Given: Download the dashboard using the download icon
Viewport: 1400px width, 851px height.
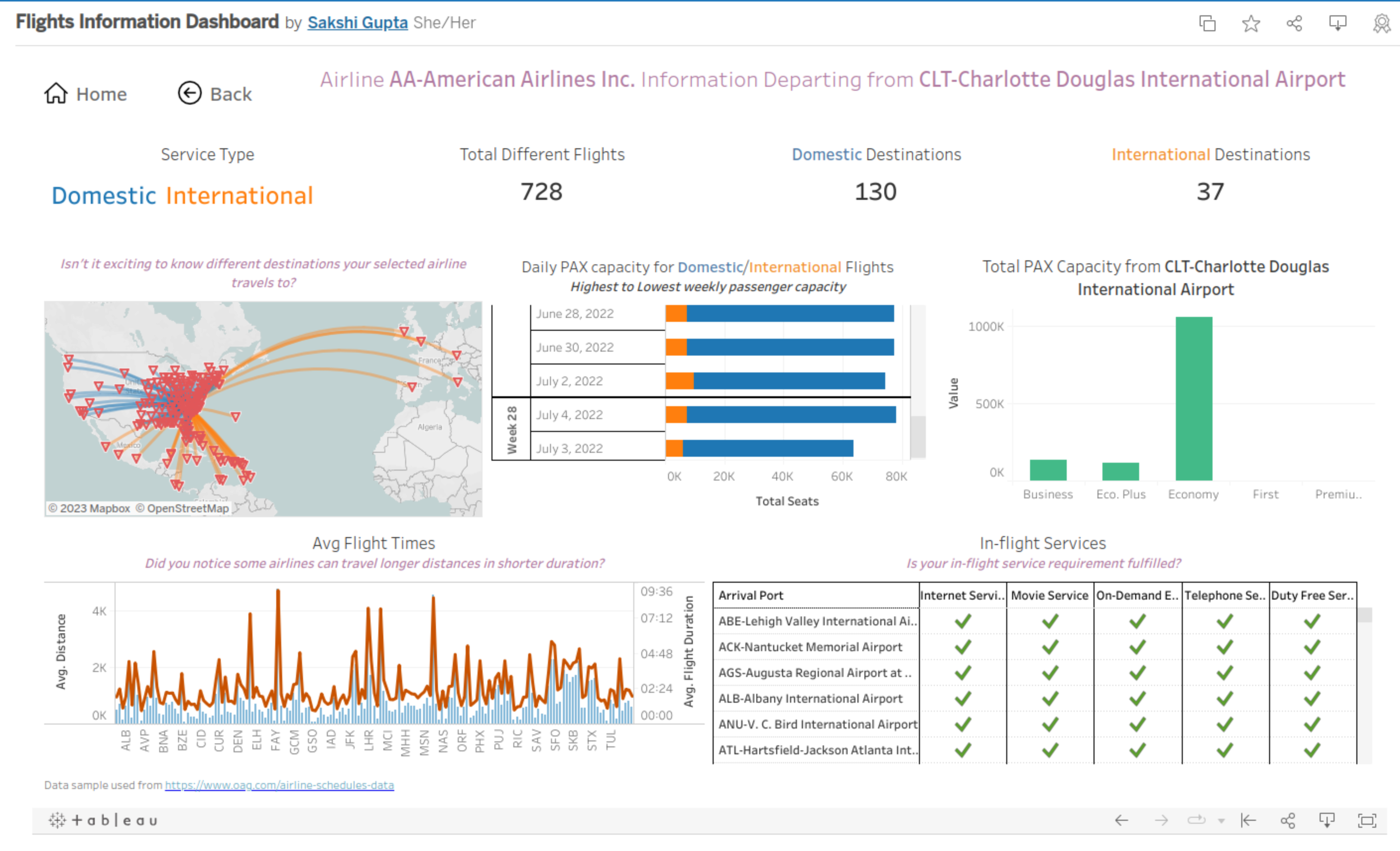Looking at the screenshot, I should (x=1338, y=23).
